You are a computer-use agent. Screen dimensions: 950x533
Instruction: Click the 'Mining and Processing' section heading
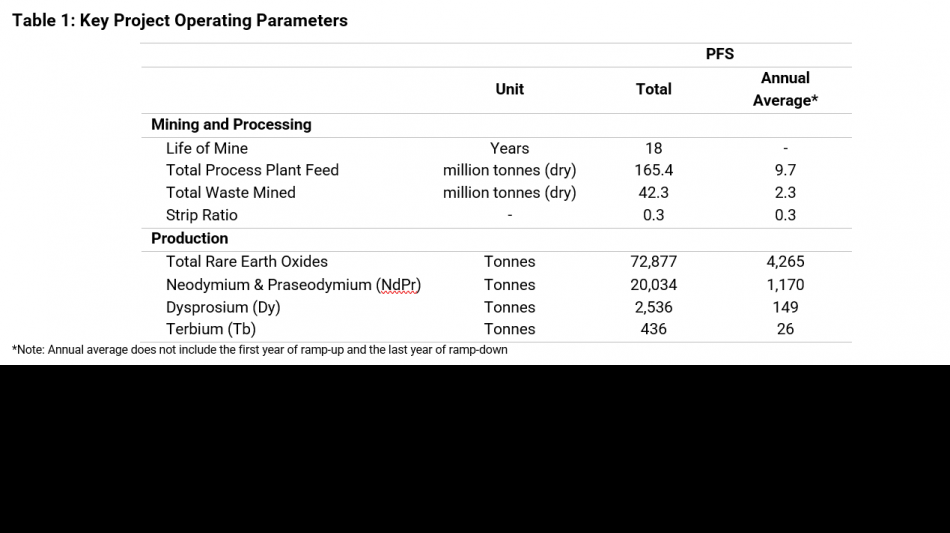tap(231, 125)
